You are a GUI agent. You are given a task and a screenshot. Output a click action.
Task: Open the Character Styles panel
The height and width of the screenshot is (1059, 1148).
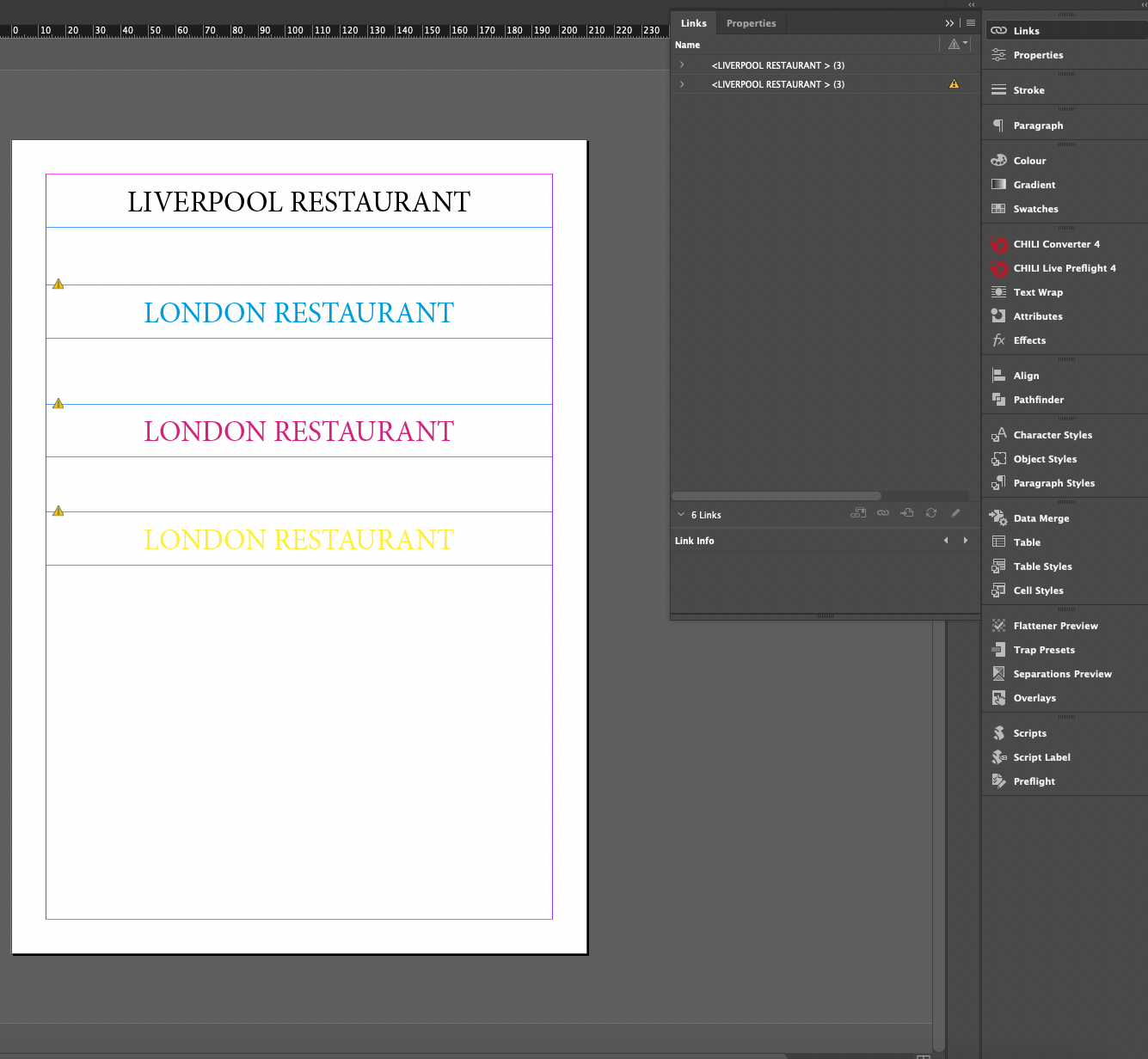1052,435
